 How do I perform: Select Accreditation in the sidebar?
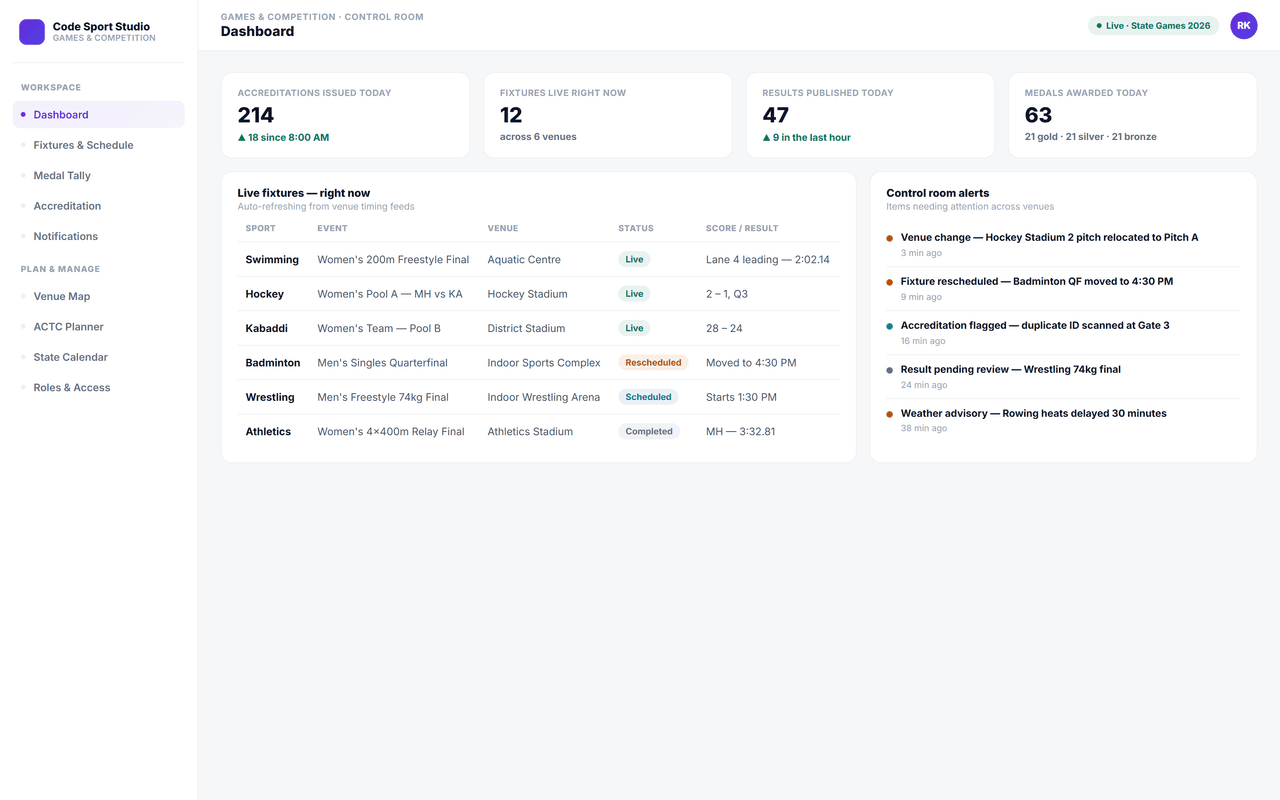coord(99,206)
